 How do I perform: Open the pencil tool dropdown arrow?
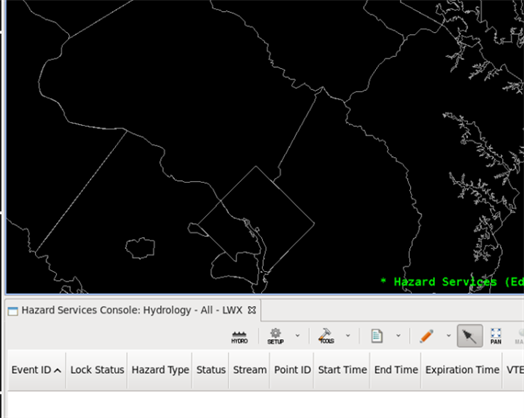[x=448, y=335]
